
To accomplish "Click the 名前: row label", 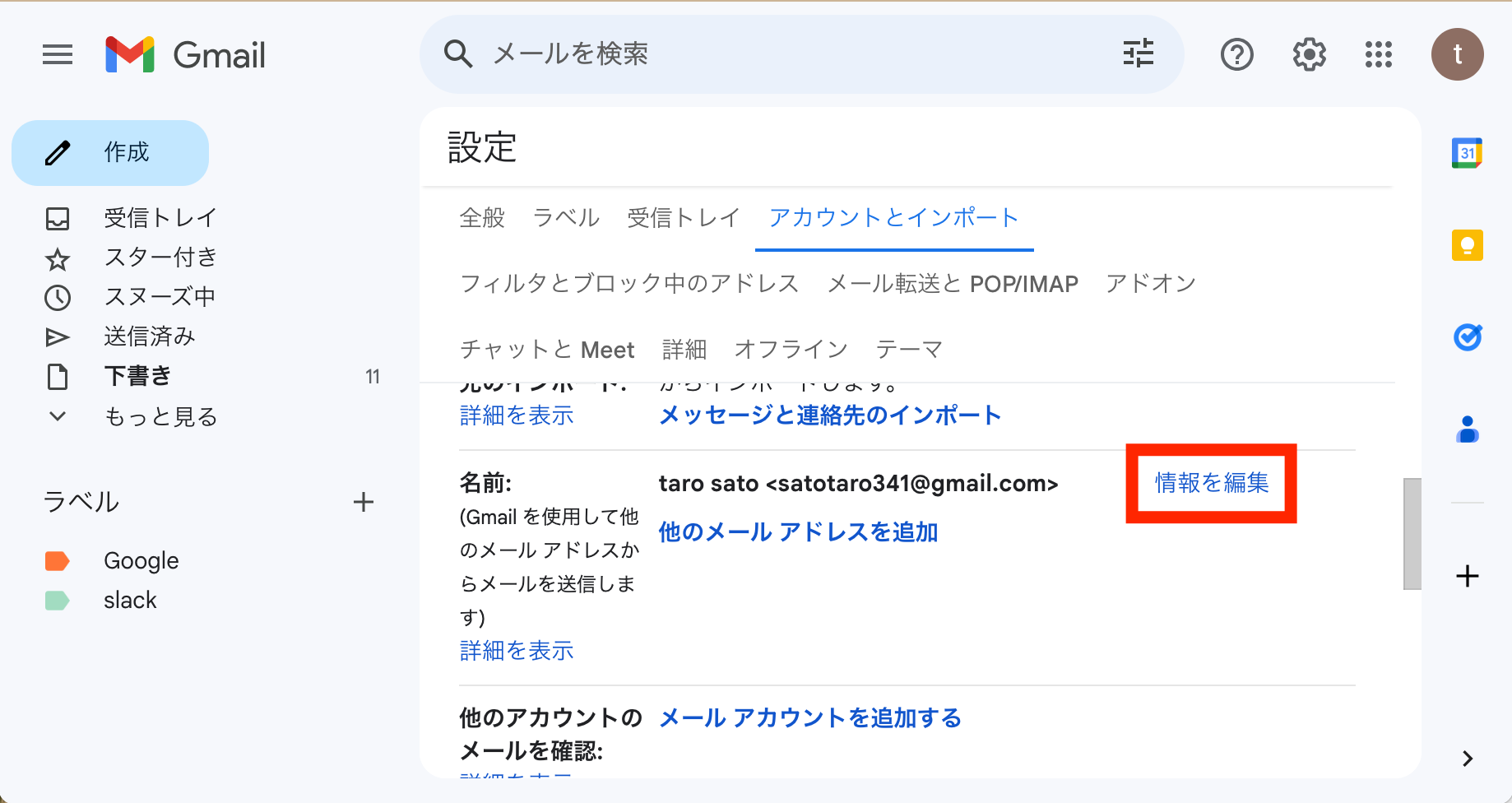I will click(485, 483).
